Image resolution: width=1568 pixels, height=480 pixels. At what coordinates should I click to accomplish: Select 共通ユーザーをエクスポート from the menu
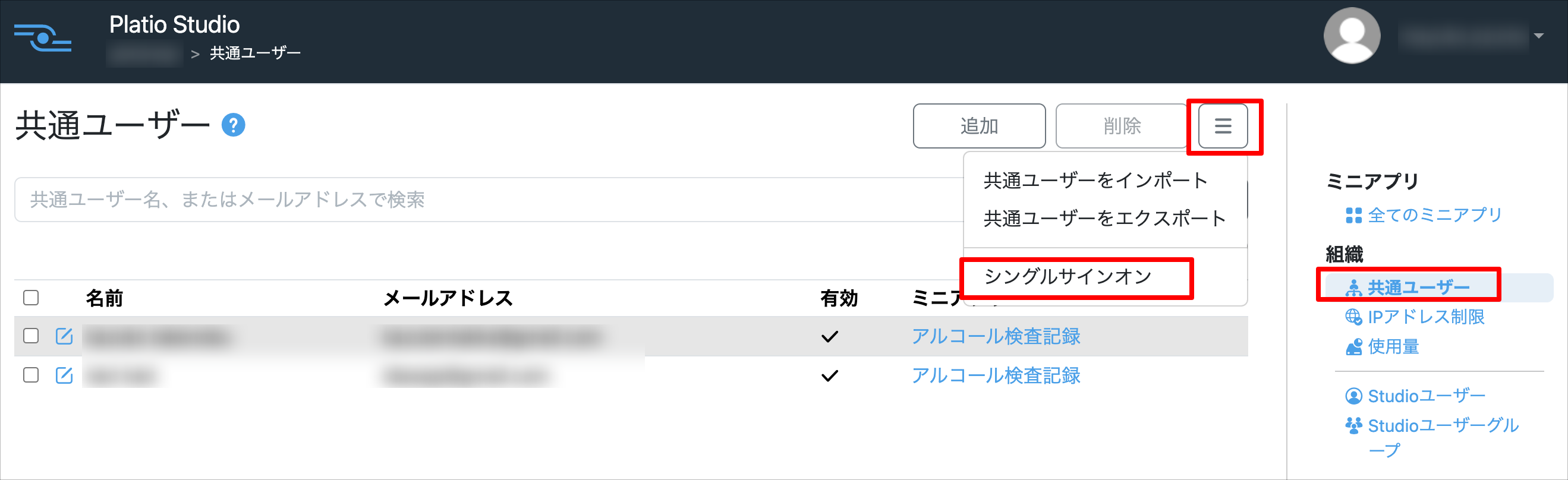pos(1105,218)
